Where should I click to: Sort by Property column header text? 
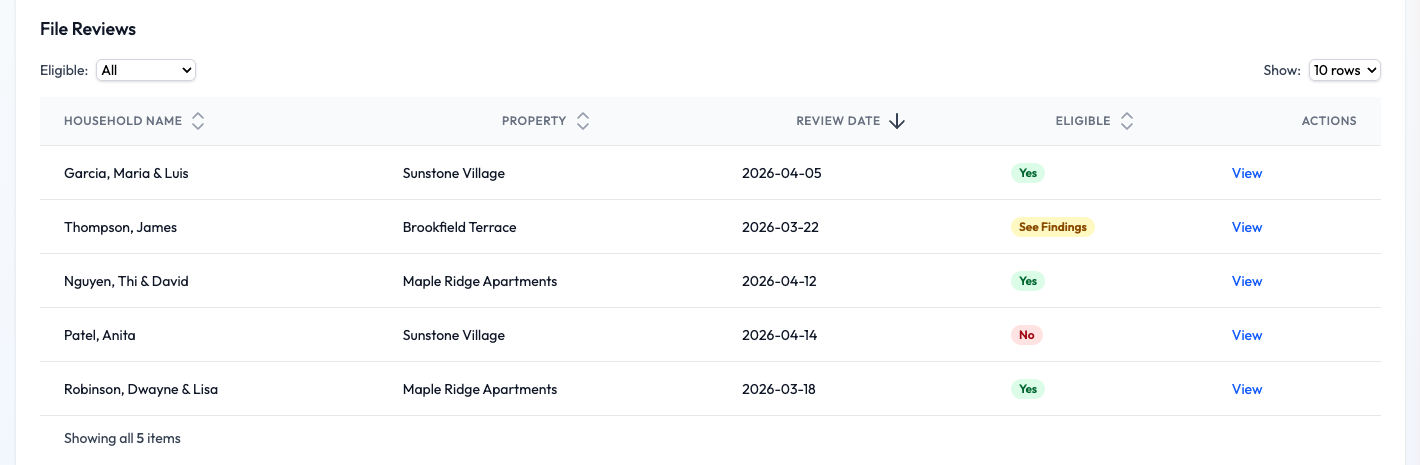coord(534,121)
